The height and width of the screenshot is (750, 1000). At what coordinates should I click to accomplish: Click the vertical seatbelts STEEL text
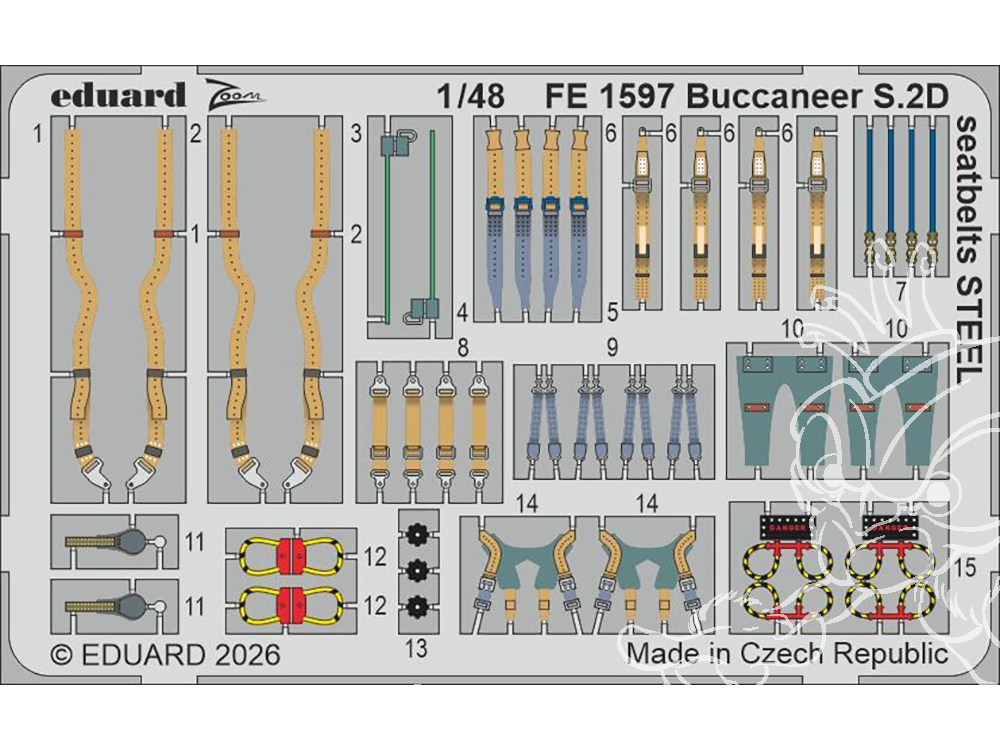point(967,250)
